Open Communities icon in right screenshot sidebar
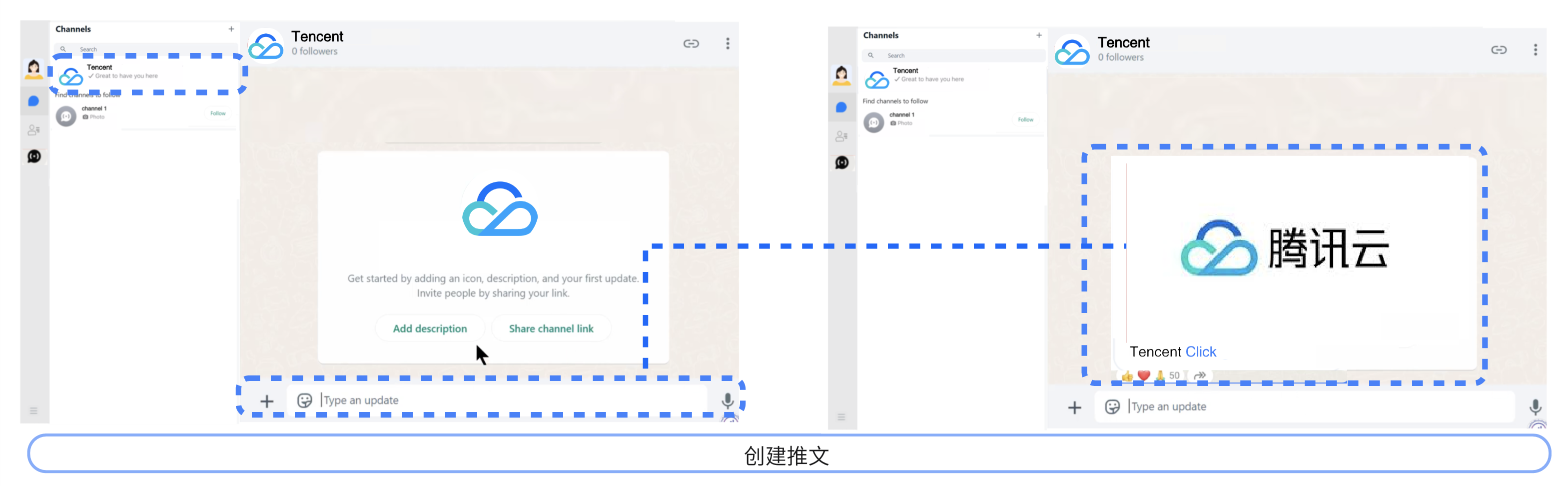 click(842, 136)
